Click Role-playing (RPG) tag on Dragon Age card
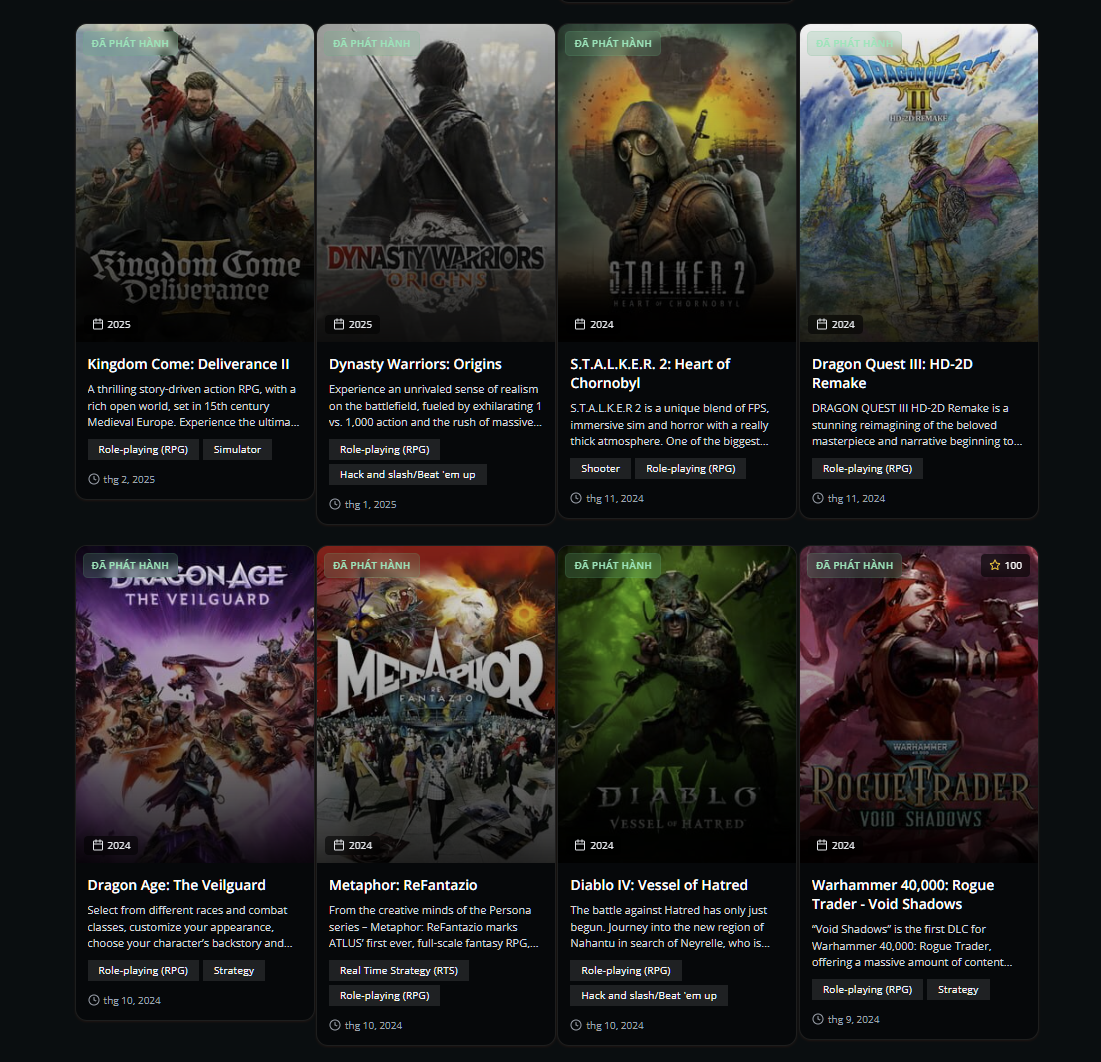Screen dimensions: 1101x1062 (x=143, y=971)
